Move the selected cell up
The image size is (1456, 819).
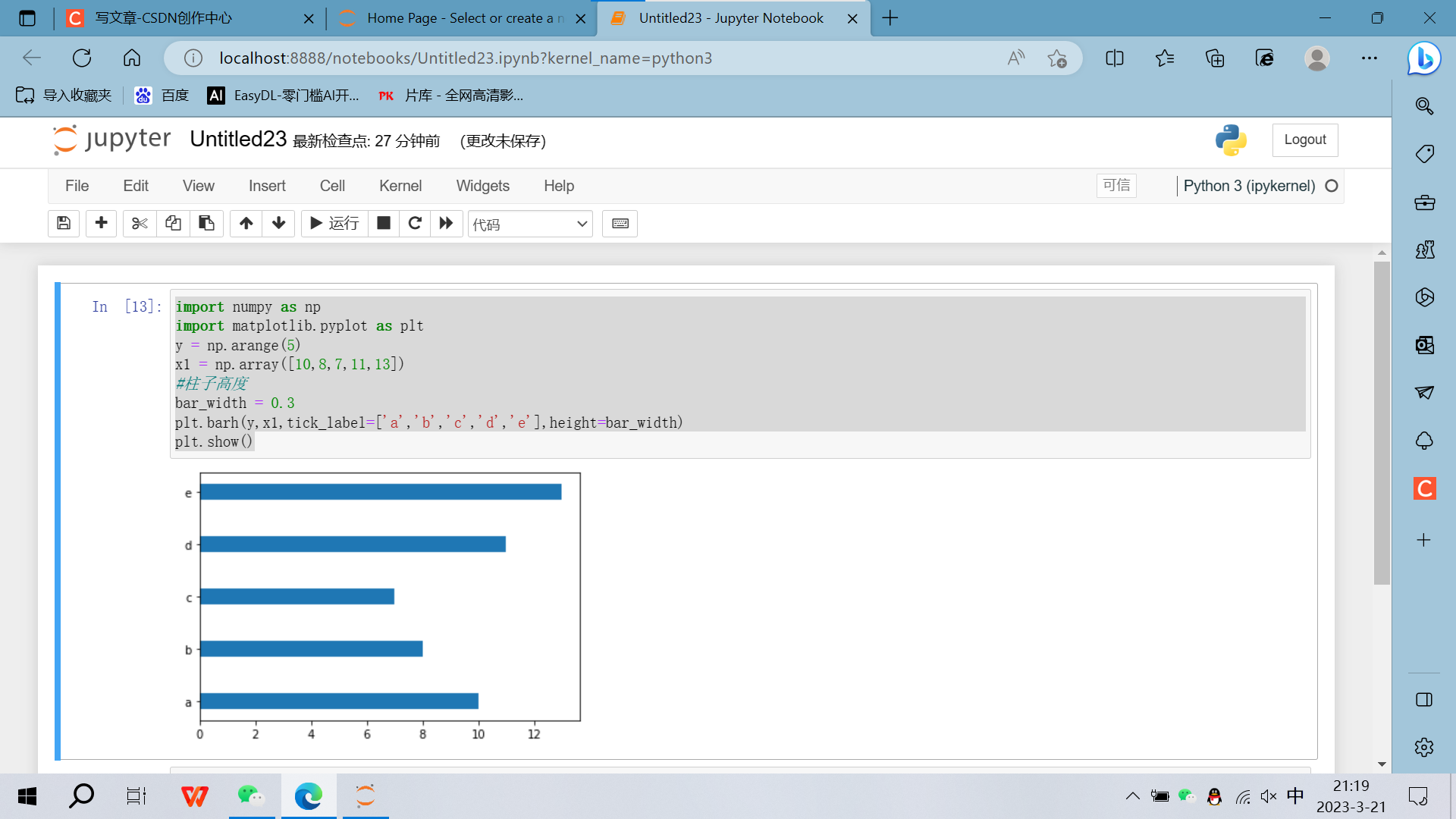[246, 223]
